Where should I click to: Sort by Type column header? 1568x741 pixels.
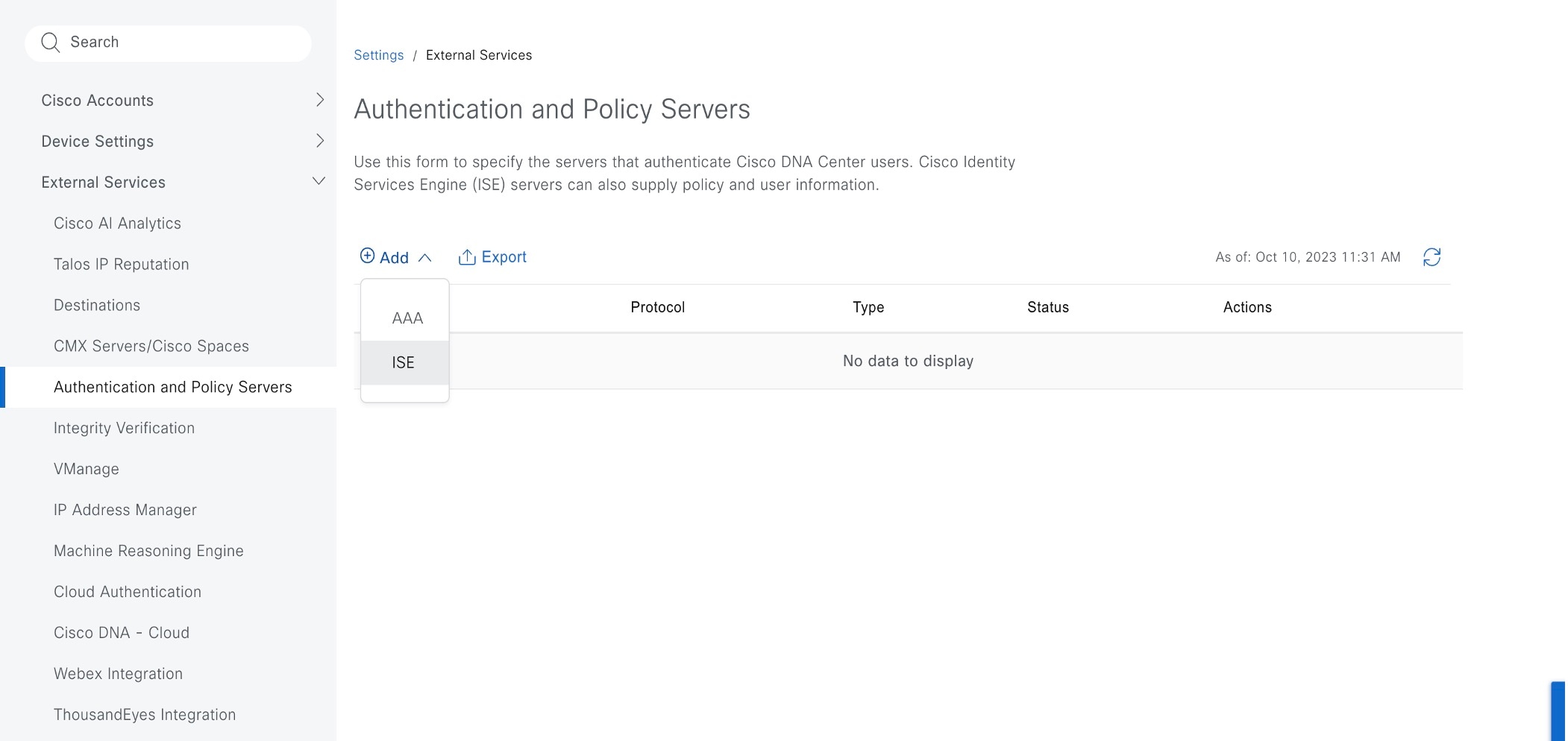coord(868,307)
